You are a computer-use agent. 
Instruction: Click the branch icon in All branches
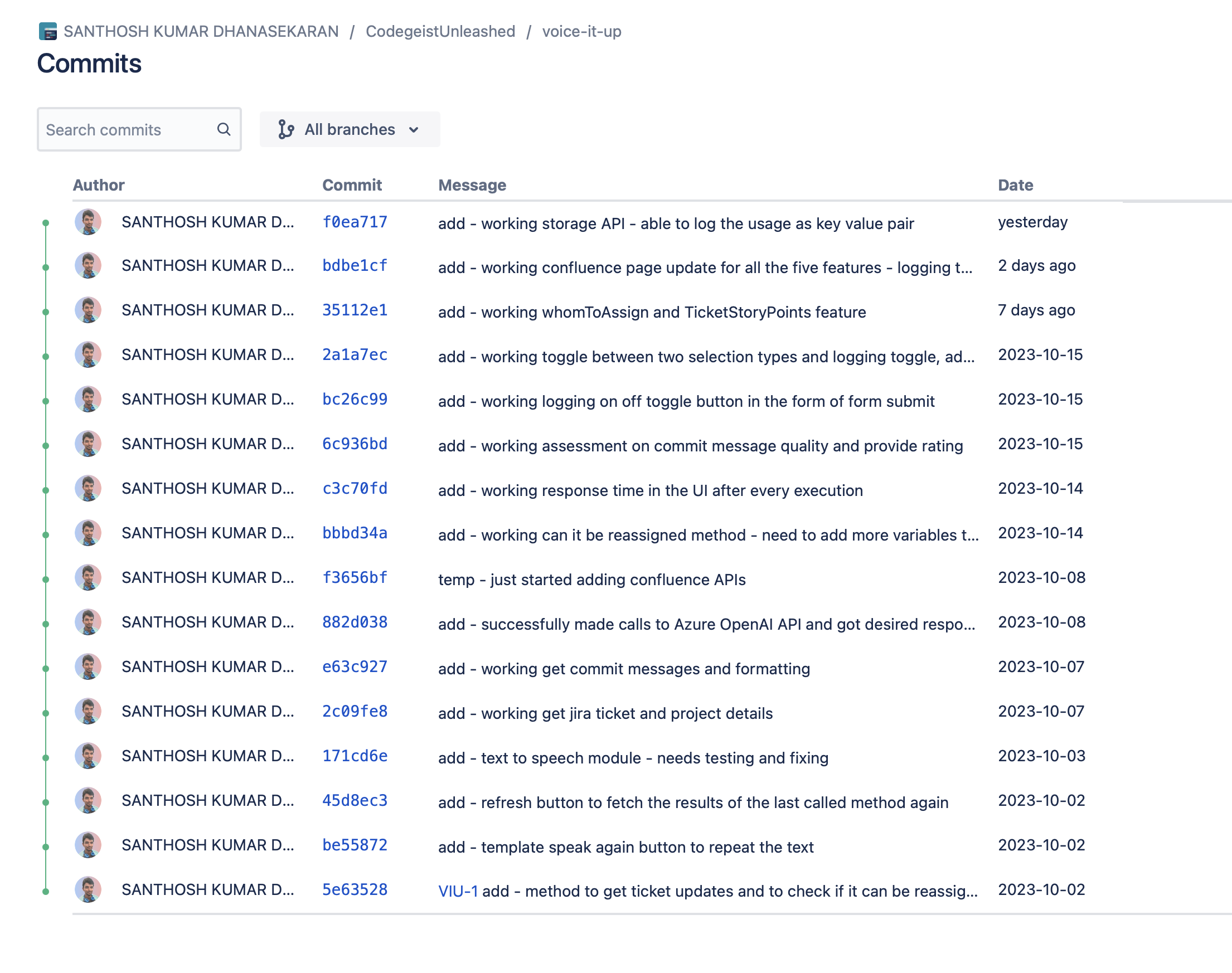coord(285,129)
